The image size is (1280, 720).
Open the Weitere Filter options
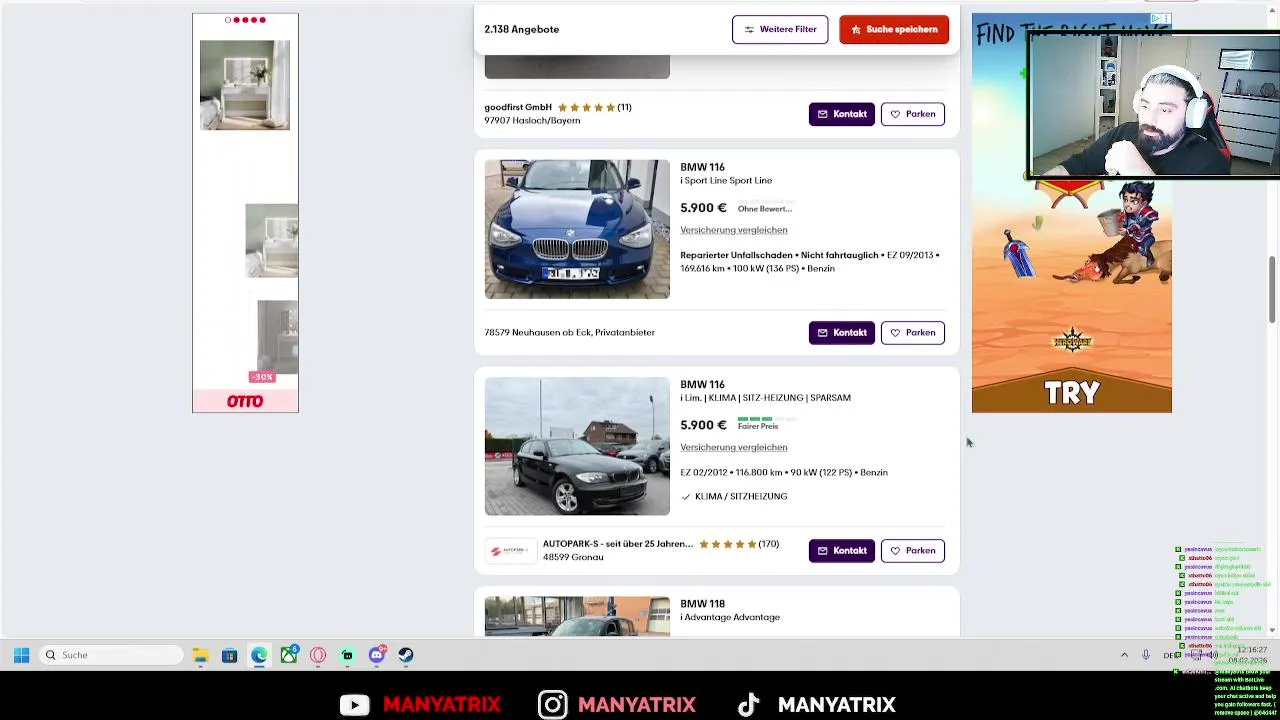click(780, 30)
